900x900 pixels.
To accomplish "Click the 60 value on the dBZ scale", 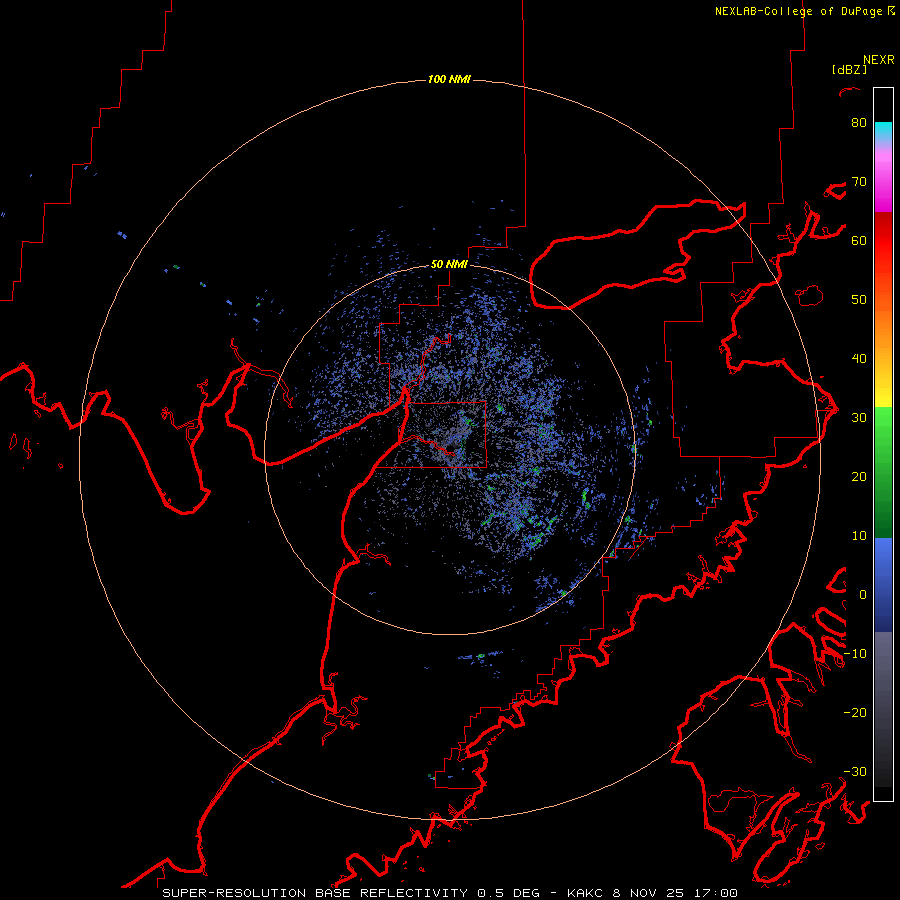I will point(859,240).
